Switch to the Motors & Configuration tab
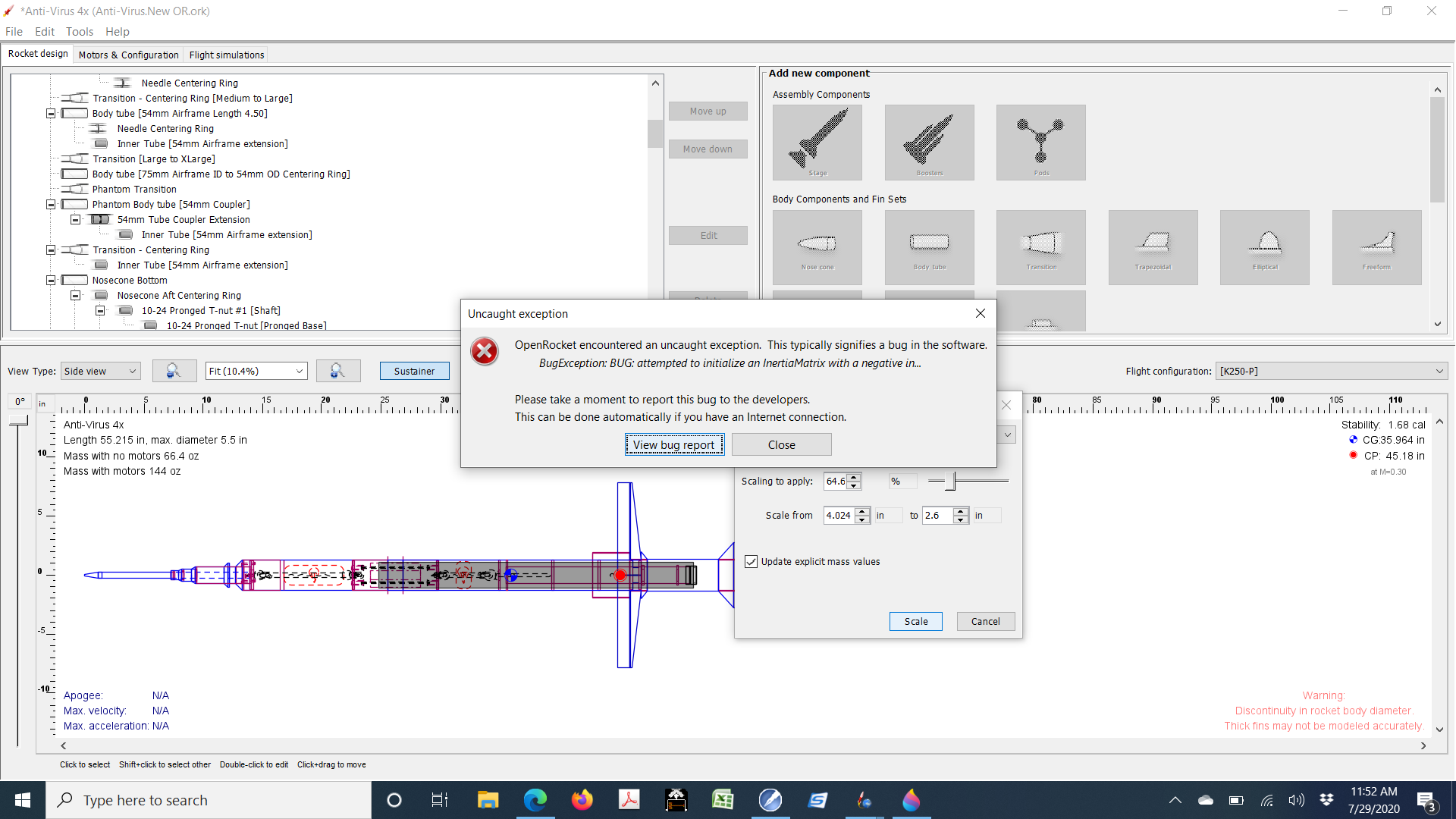 tap(127, 55)
